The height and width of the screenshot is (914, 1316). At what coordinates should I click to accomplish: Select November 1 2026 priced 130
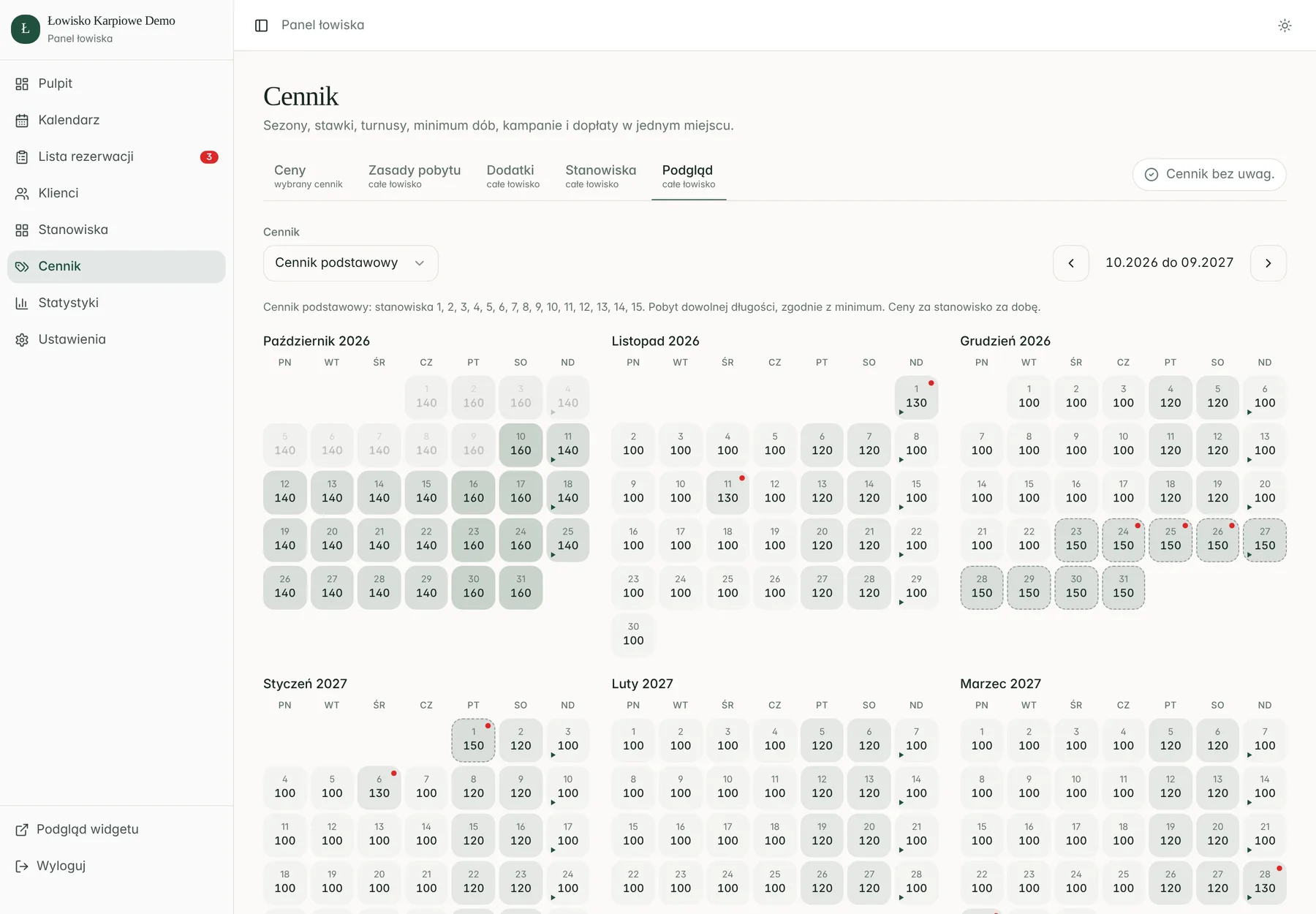click(916, 397)
